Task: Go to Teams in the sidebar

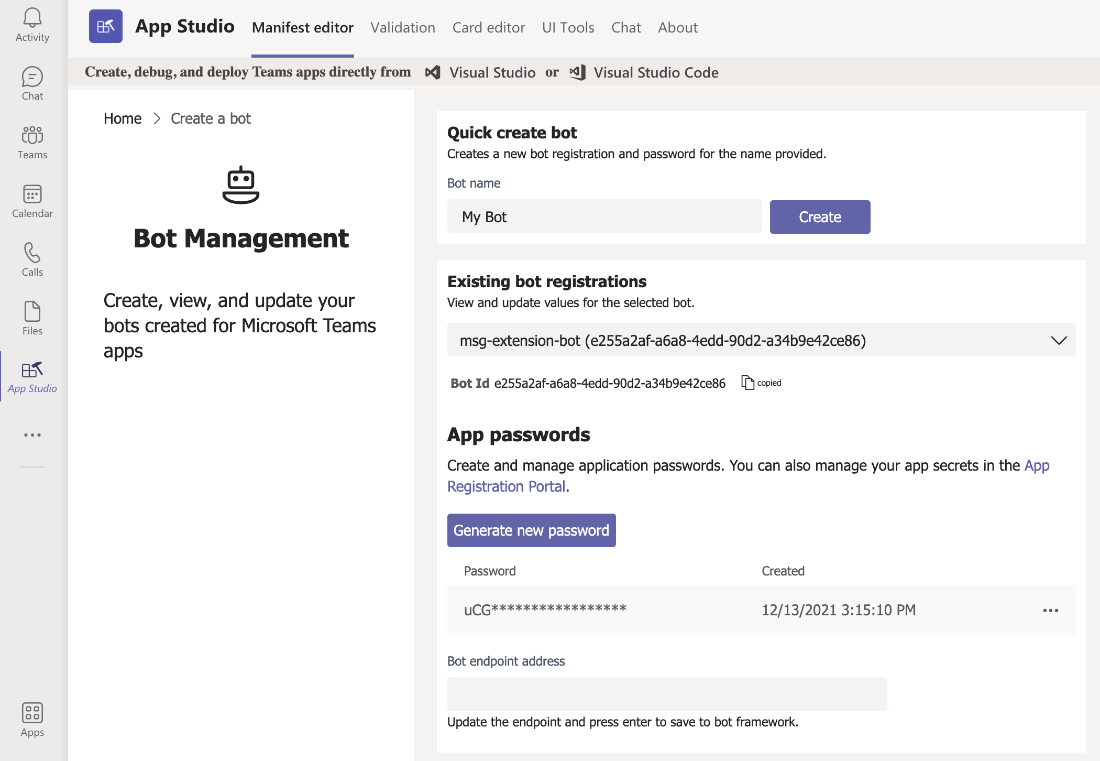Action: [x=32, y=142]
